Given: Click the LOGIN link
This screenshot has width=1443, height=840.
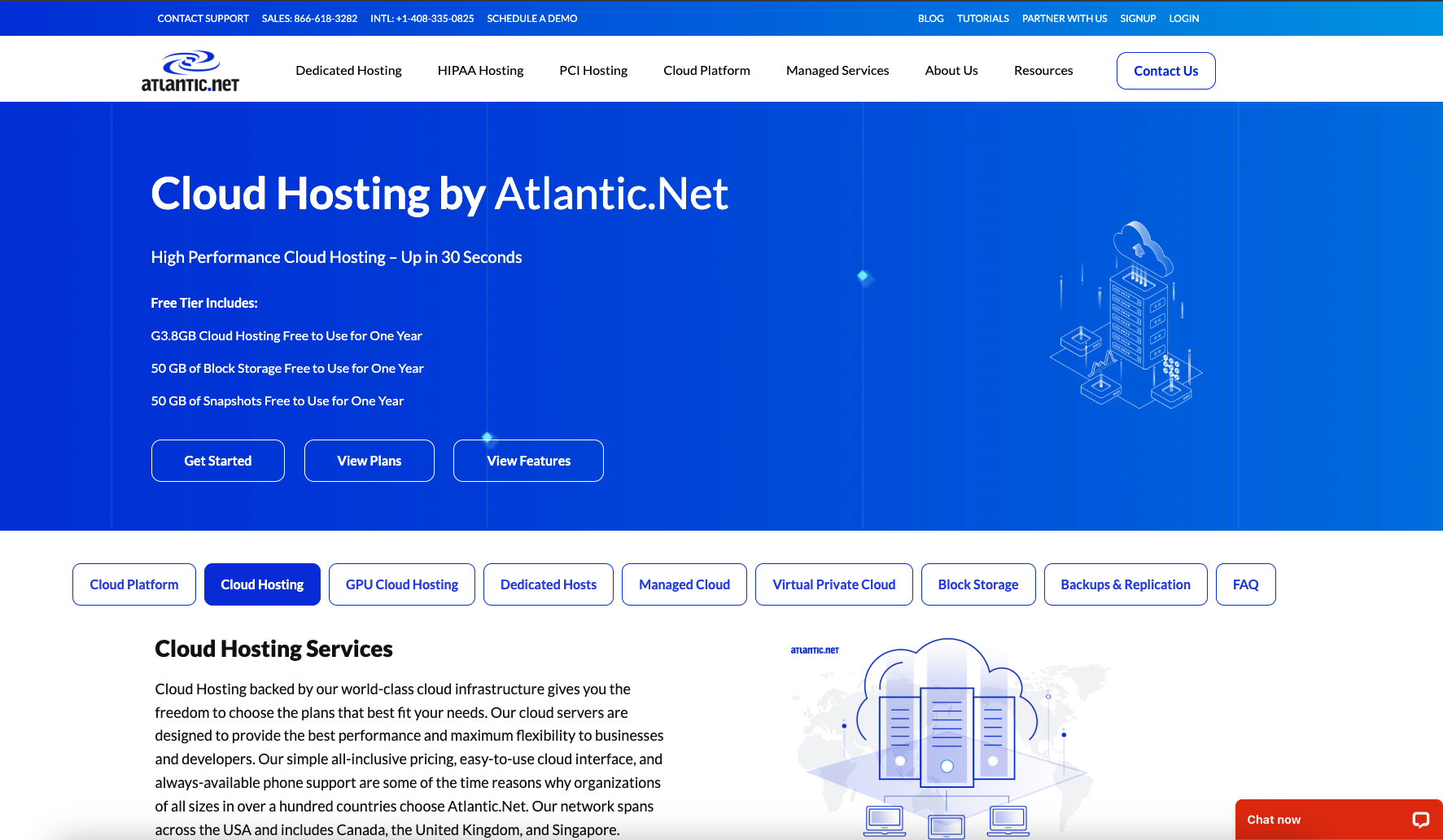Looking at the screenshot, I should coord(1183,18).
